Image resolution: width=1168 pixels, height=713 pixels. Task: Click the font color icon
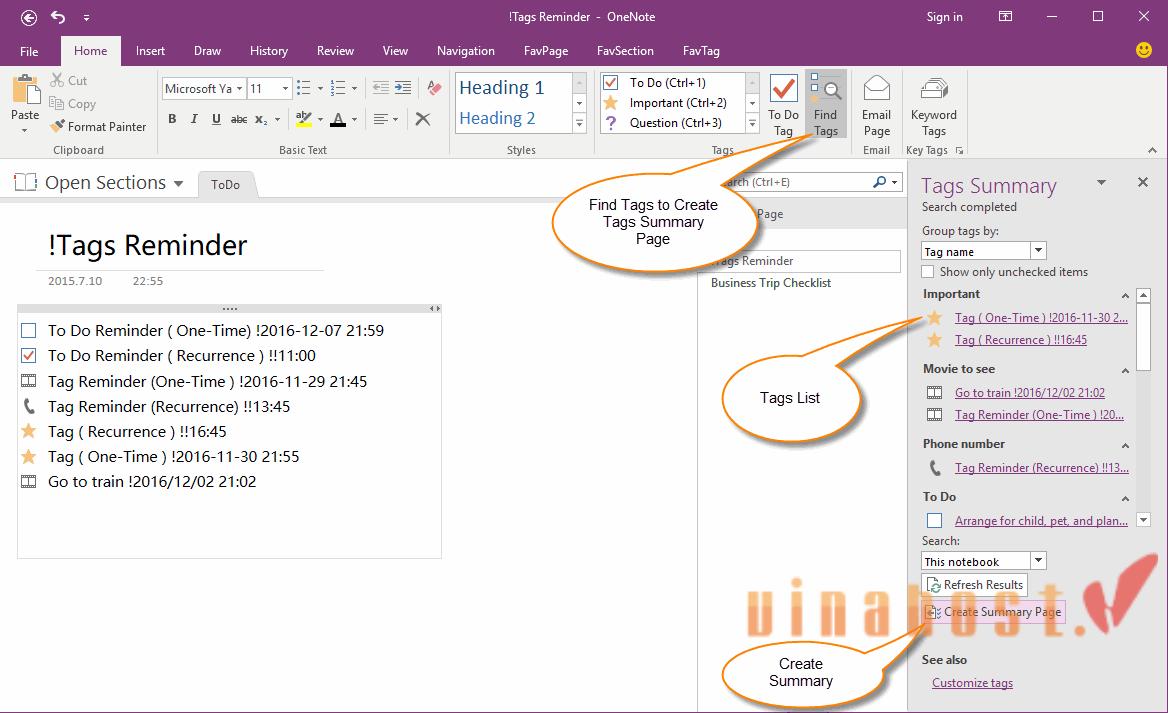(338, 119)
